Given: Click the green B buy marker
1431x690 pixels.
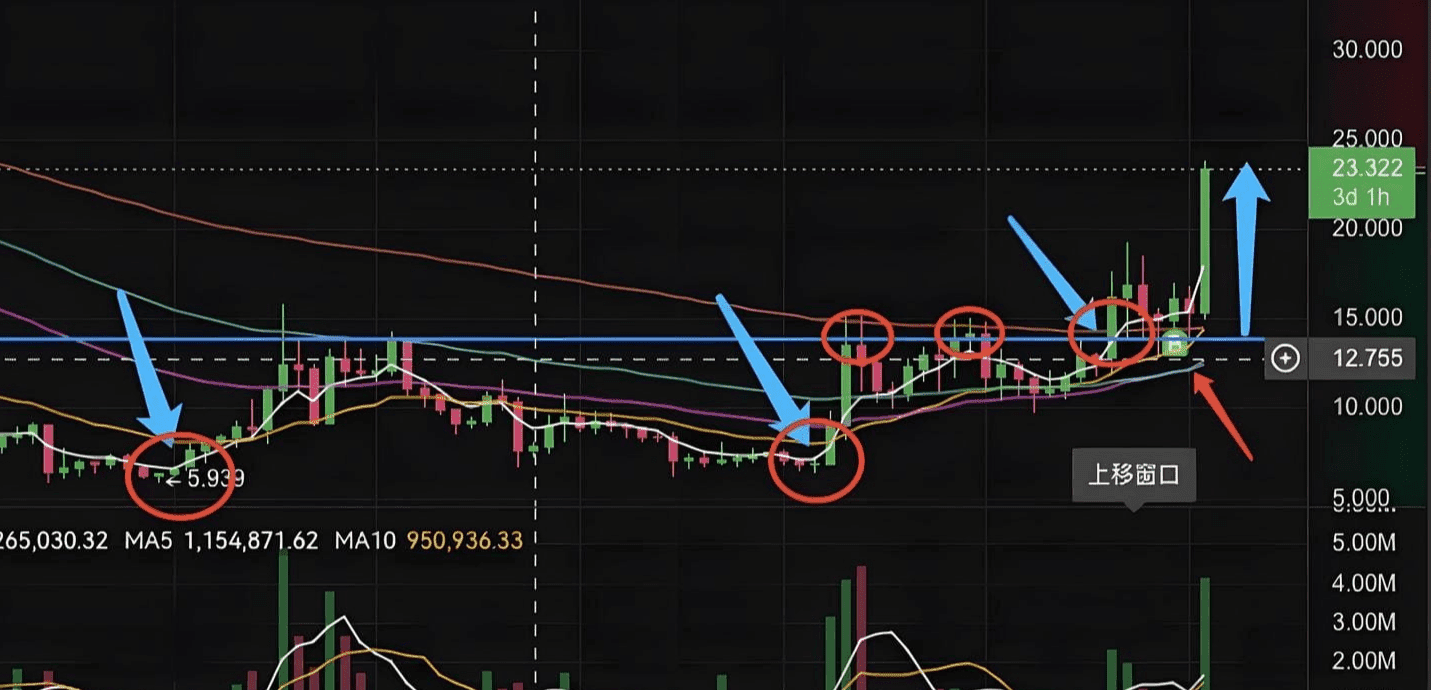Looking at the screenshot, I should coord(1176,344).
